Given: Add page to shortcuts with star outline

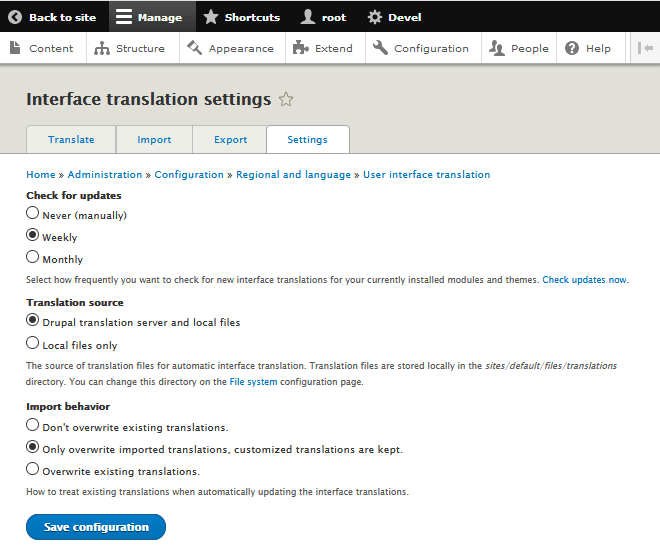Looking at the screenshot, I should pos(286,99).
